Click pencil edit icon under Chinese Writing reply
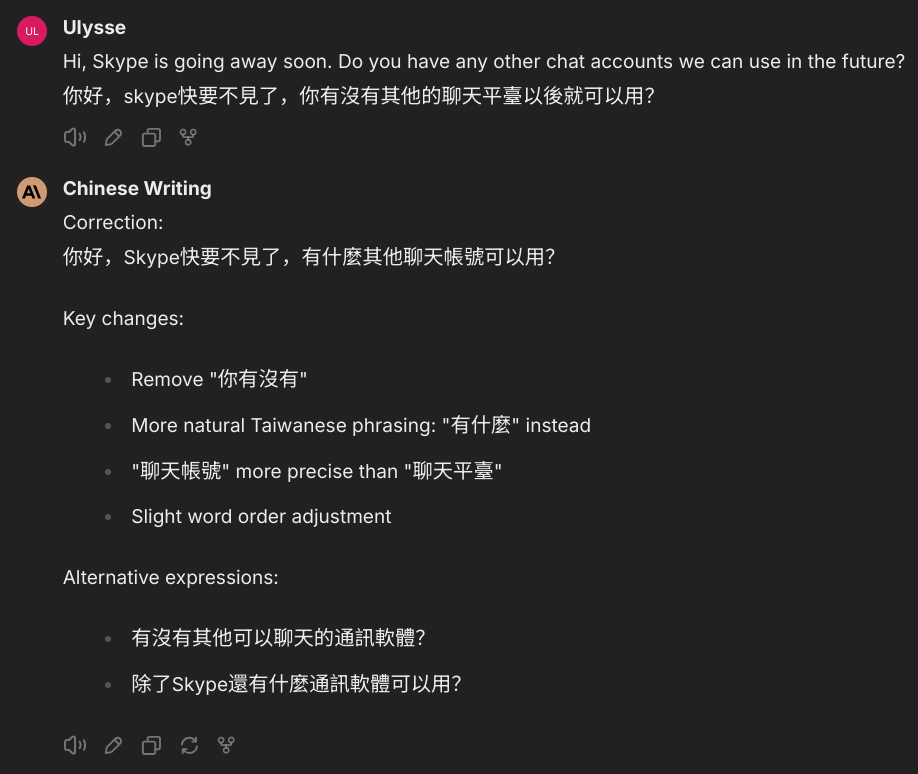 (113, 745)
